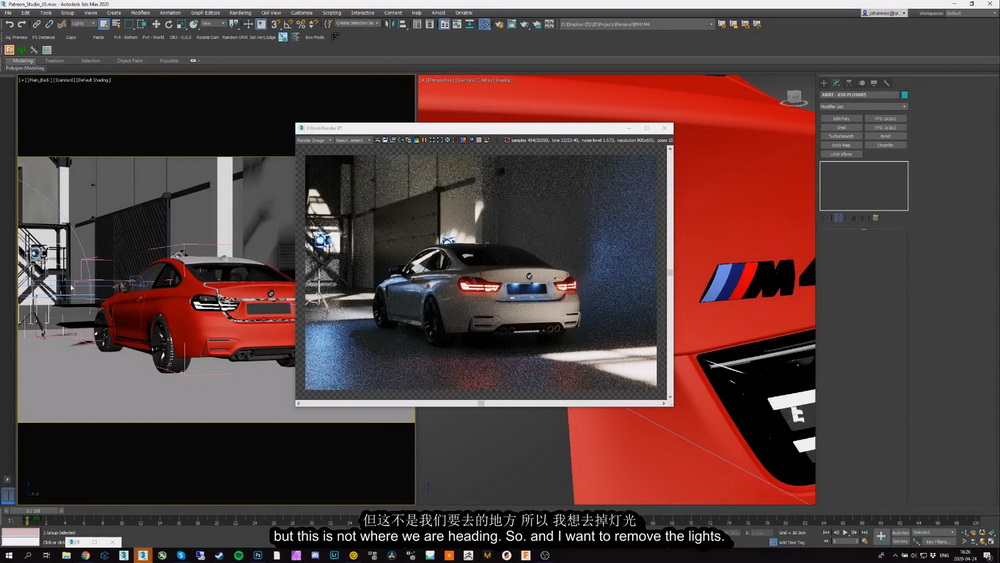
Task: Click the Redo arrow icon
Action: coord(22,24)
